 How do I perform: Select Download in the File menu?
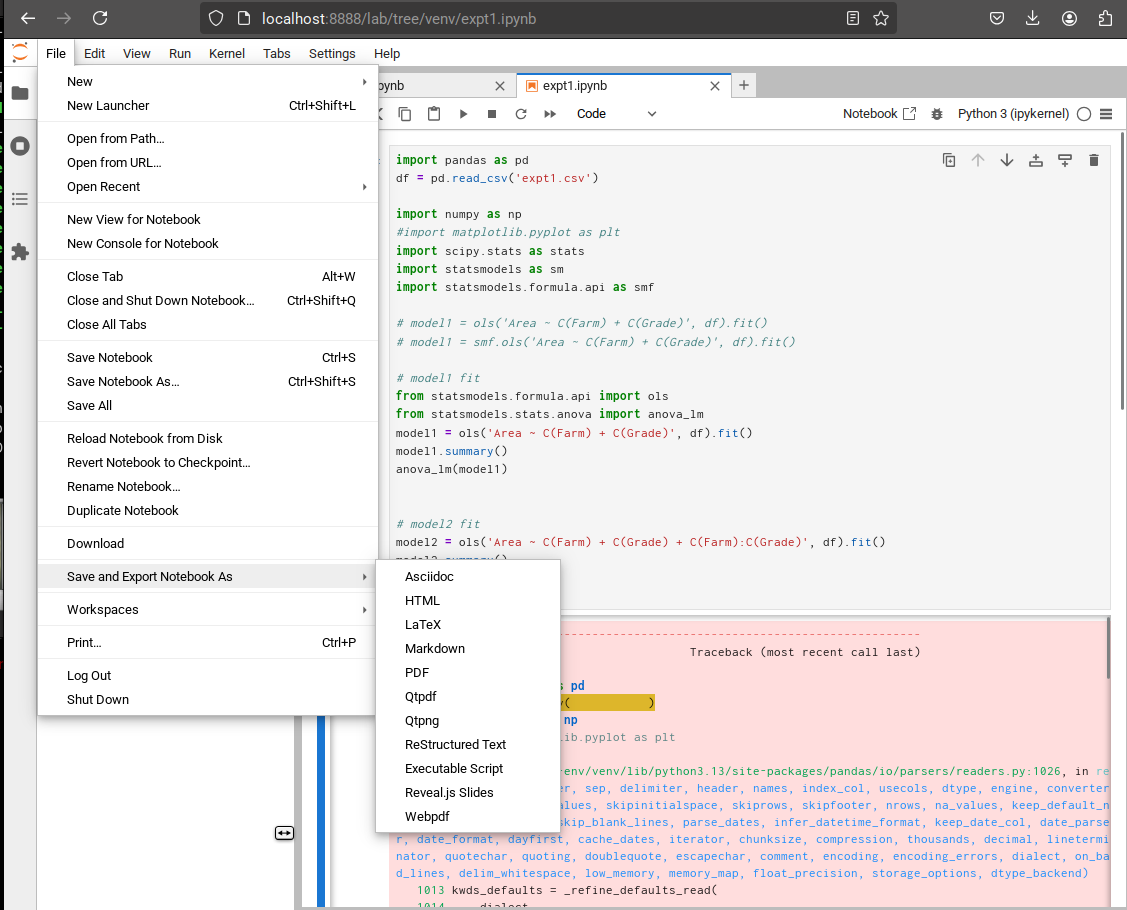(207, 543)
